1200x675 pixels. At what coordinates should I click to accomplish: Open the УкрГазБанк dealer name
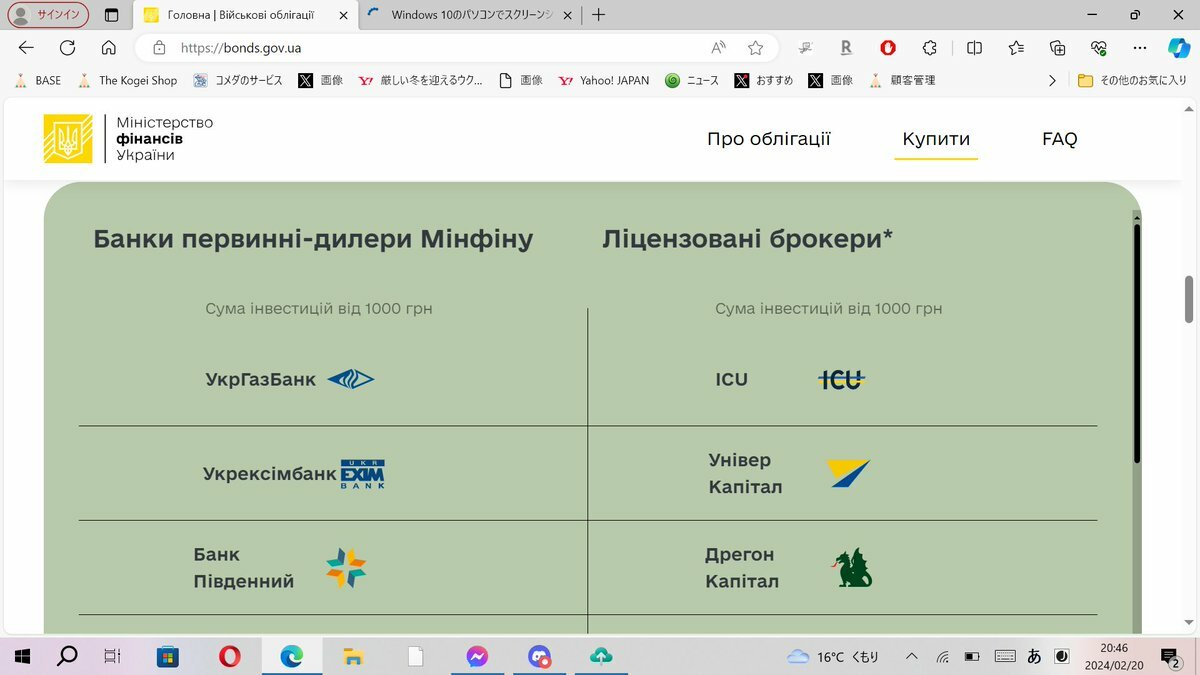[260, 379]
